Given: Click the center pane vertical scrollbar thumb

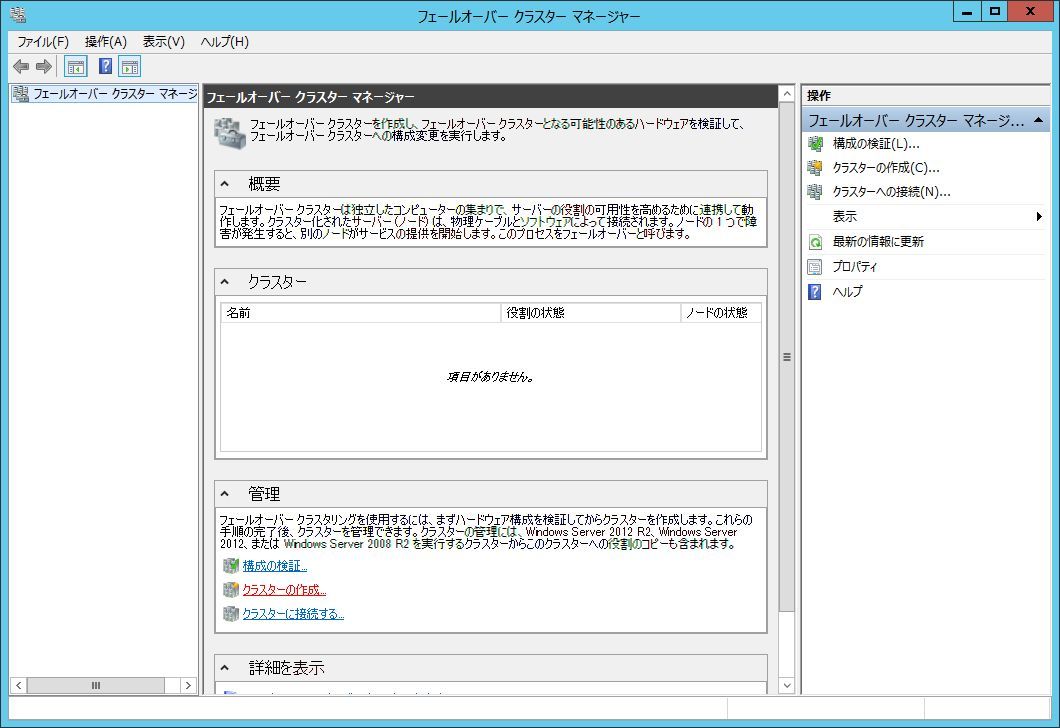Looking at the screenshot, I should tap(786, 357).
